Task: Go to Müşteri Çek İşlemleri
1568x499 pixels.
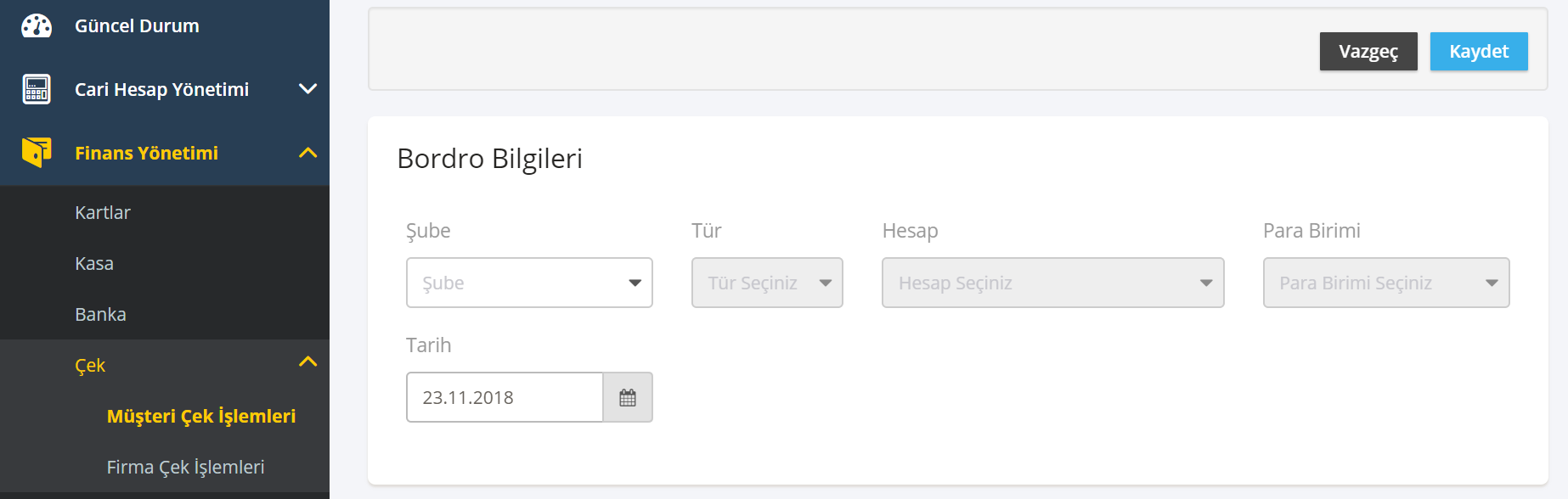Action: tap(201, 416)
